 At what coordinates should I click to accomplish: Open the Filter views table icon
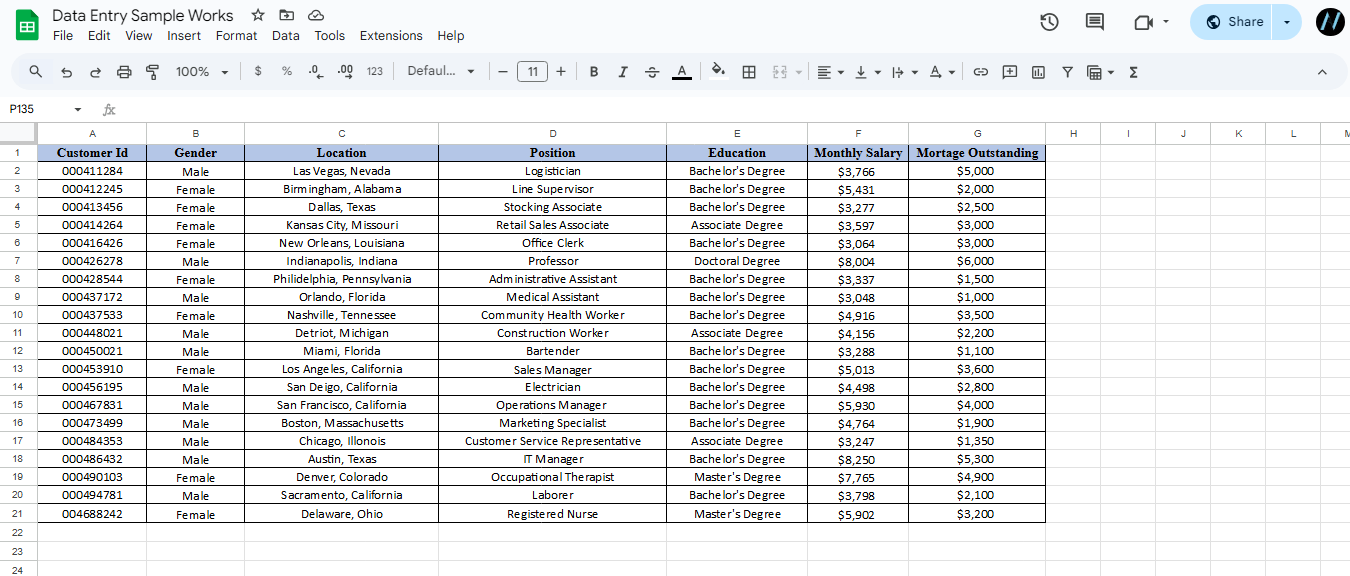[x=1099, y=72]
